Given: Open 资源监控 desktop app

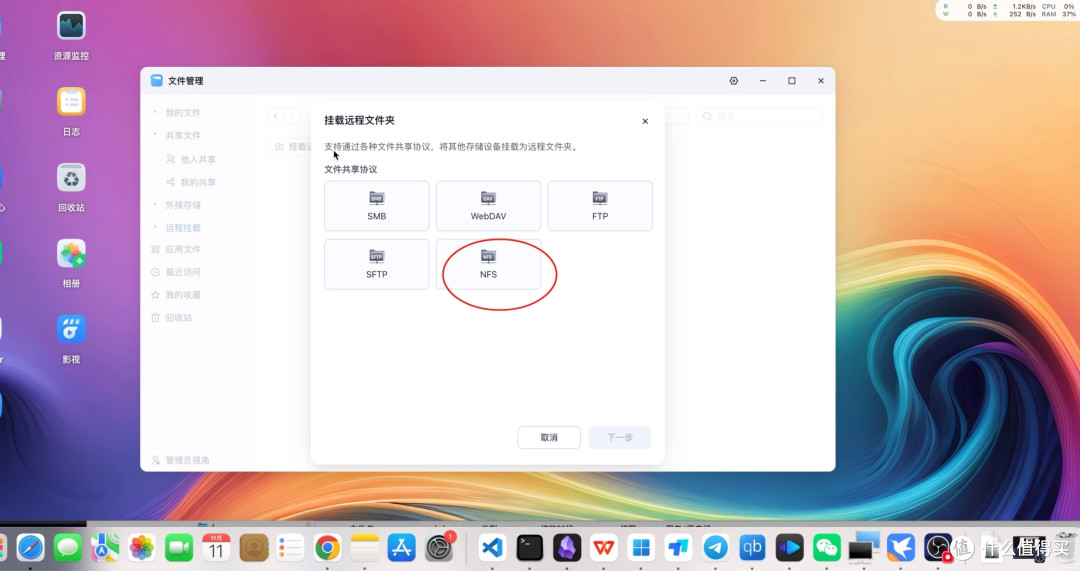Looking at the screenshot, I should tap(71, 36).
